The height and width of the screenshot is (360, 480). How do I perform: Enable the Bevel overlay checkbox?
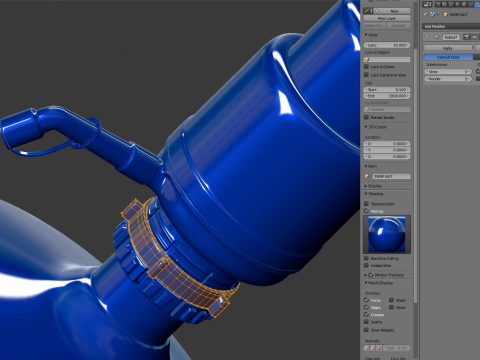[391, 307]
